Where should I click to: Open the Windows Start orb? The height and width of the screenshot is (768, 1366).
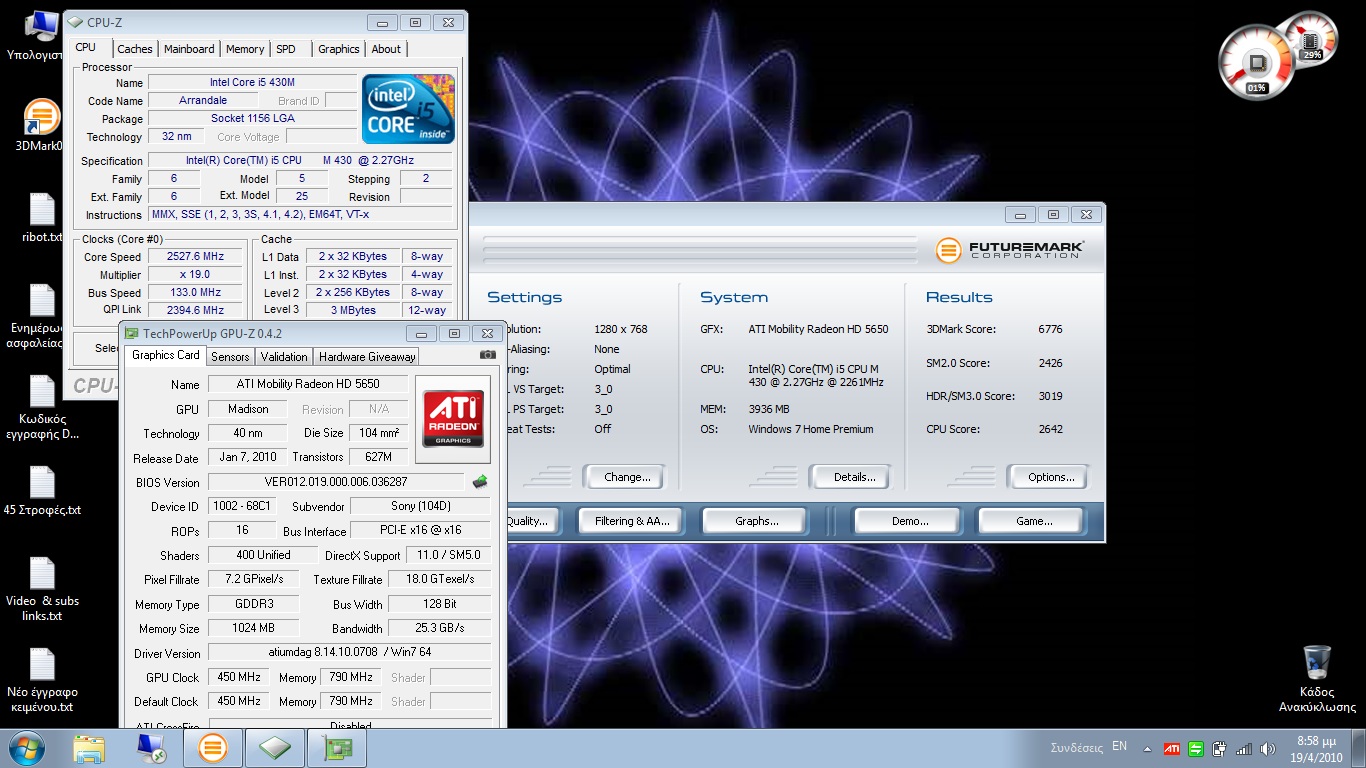pos(27,748)
